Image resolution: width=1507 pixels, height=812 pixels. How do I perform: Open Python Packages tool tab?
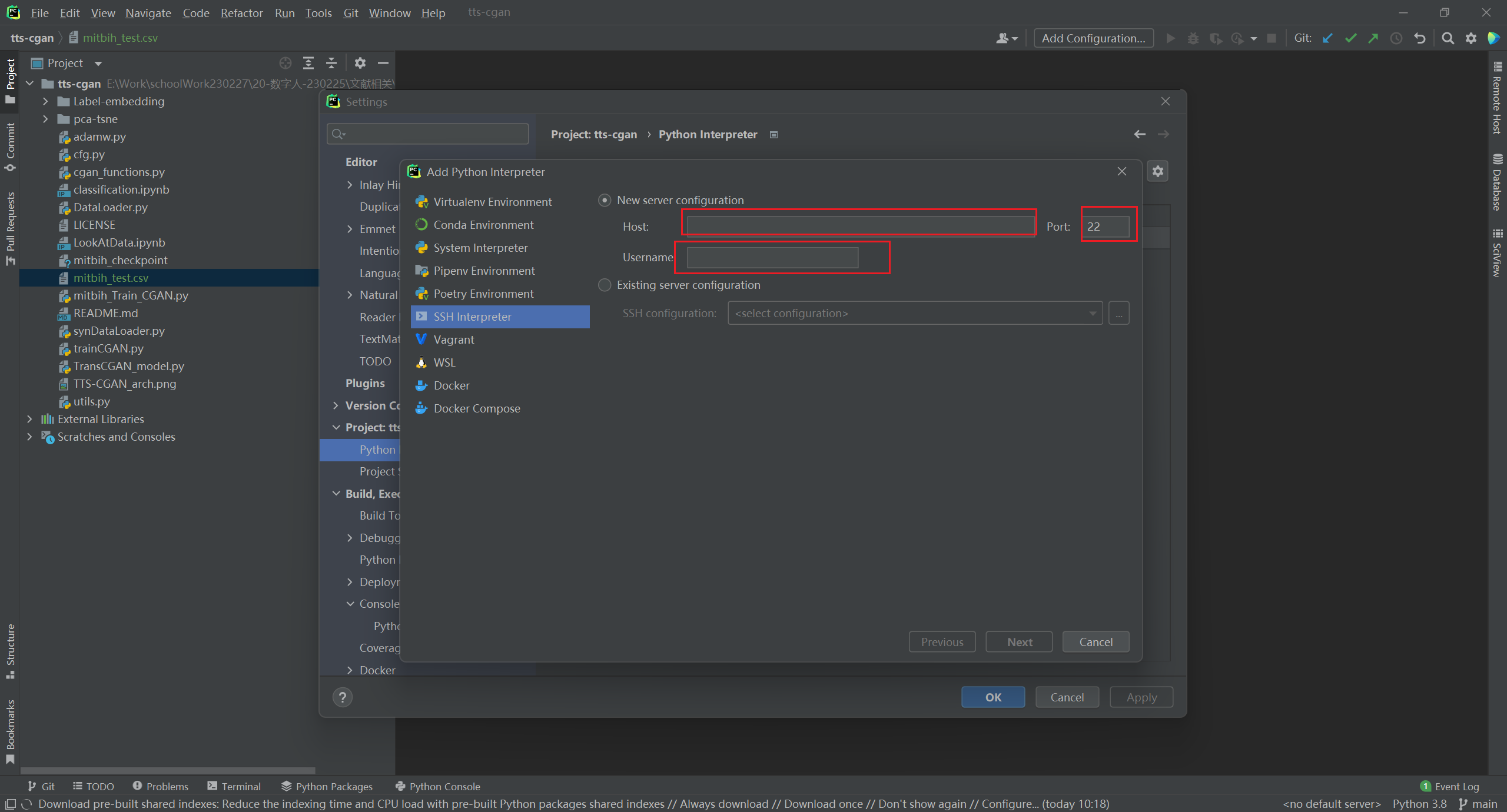click(x=327, y=786)
